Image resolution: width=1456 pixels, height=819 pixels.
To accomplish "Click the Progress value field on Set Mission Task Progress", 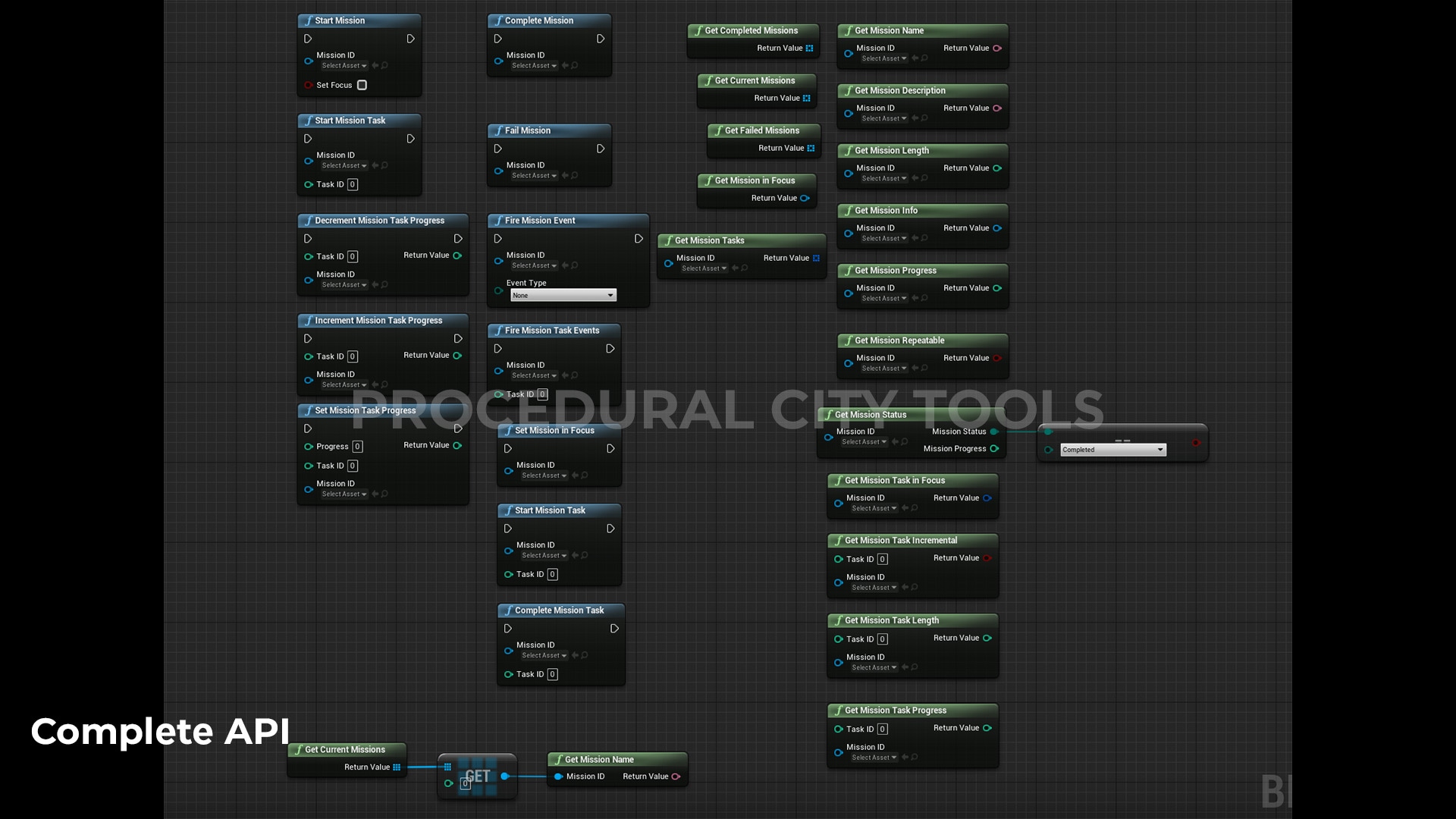I will click(356, 446).
